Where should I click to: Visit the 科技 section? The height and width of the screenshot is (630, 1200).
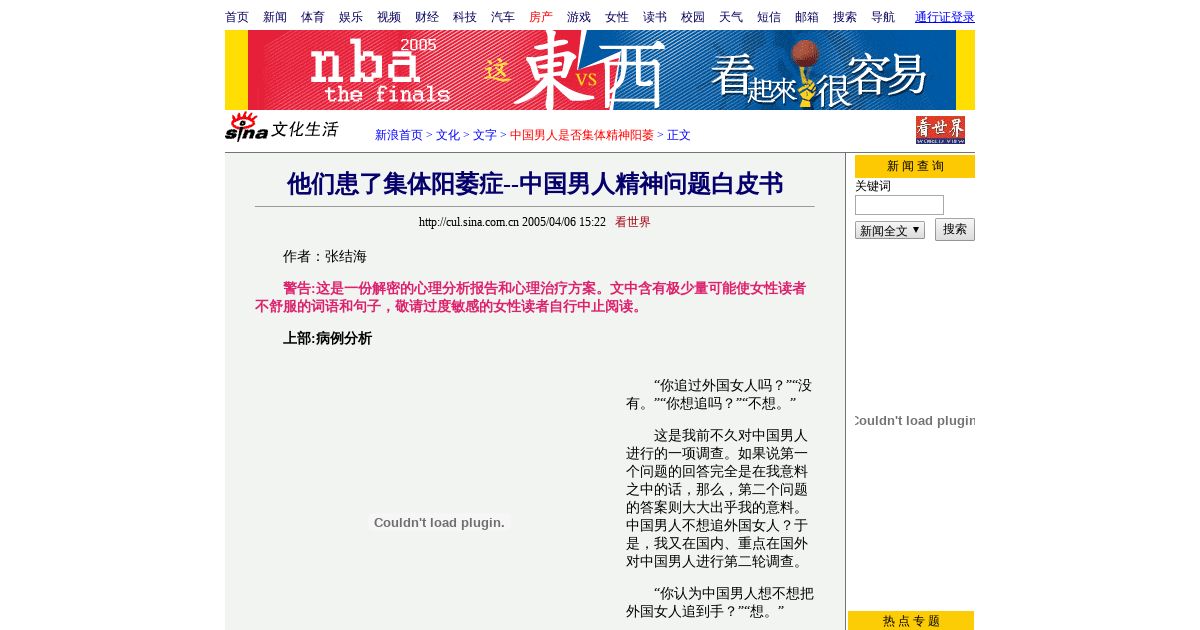465,17
